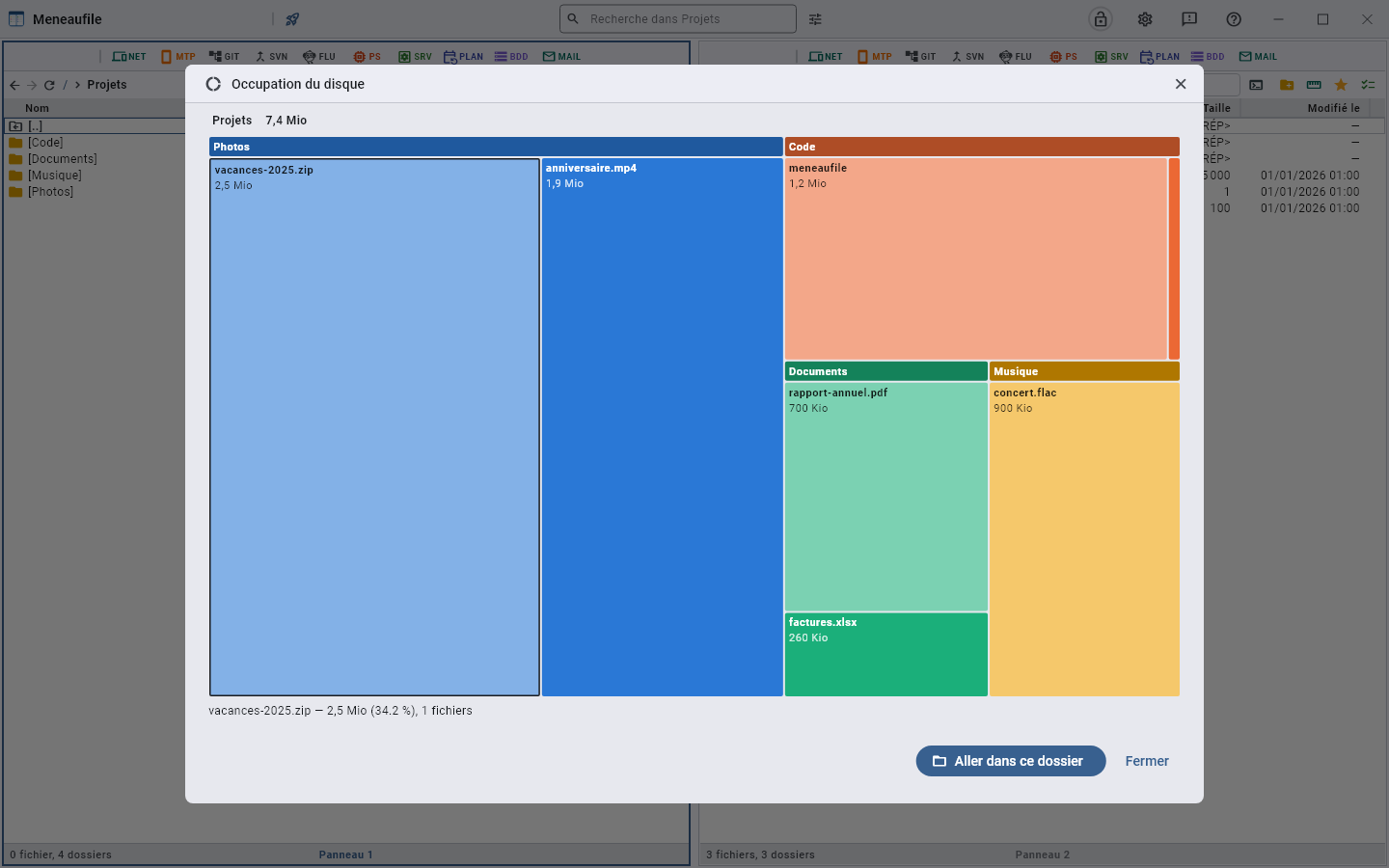Open settings gear icon

(1145, 19)
